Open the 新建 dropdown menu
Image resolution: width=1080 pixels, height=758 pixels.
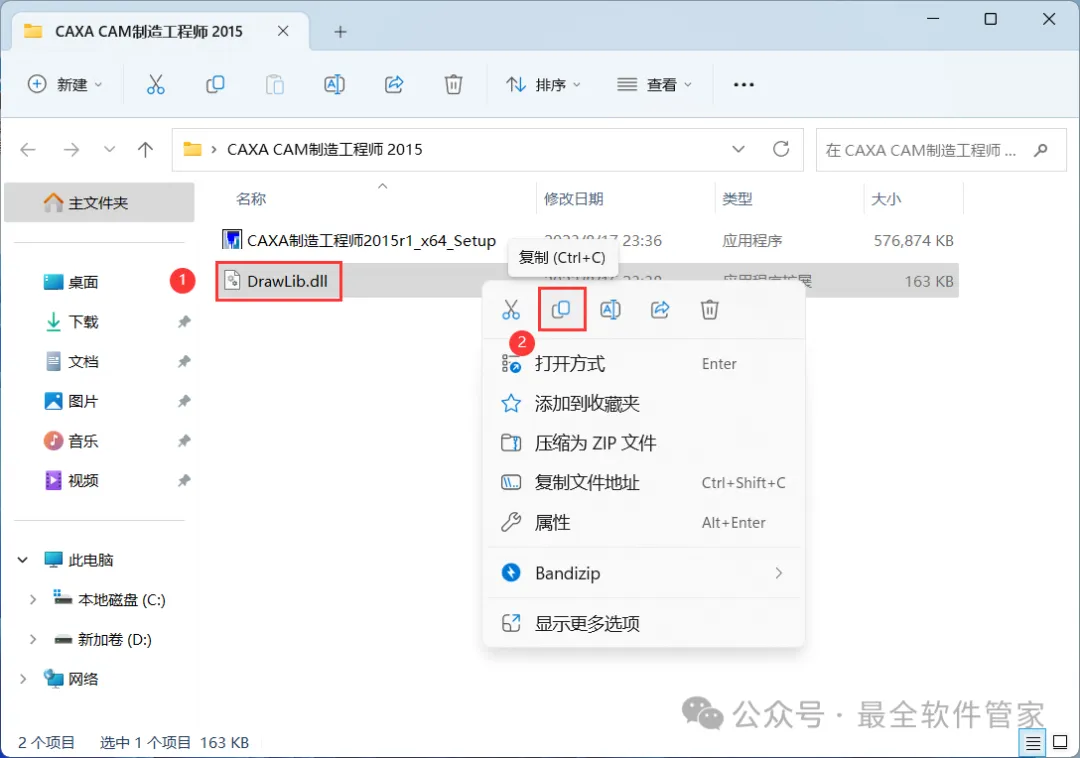coord(65,85)
